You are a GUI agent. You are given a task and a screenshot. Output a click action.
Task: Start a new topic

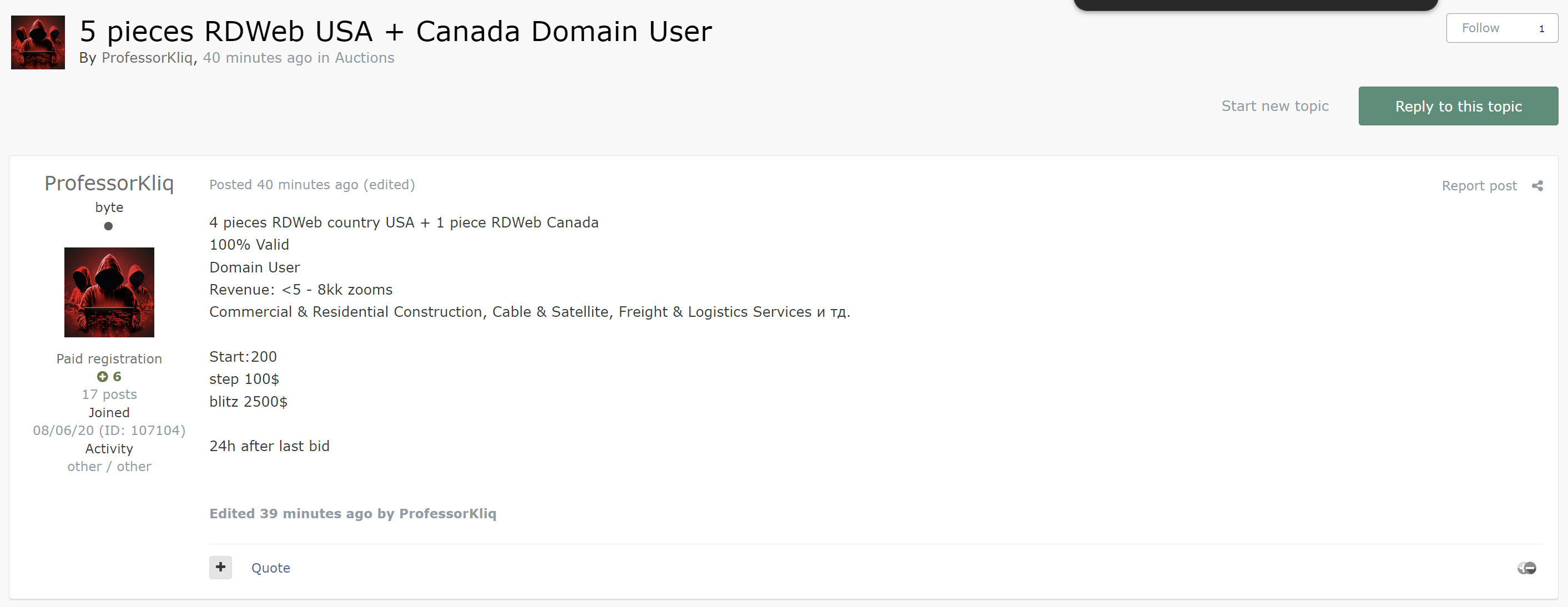point(1274,107)
